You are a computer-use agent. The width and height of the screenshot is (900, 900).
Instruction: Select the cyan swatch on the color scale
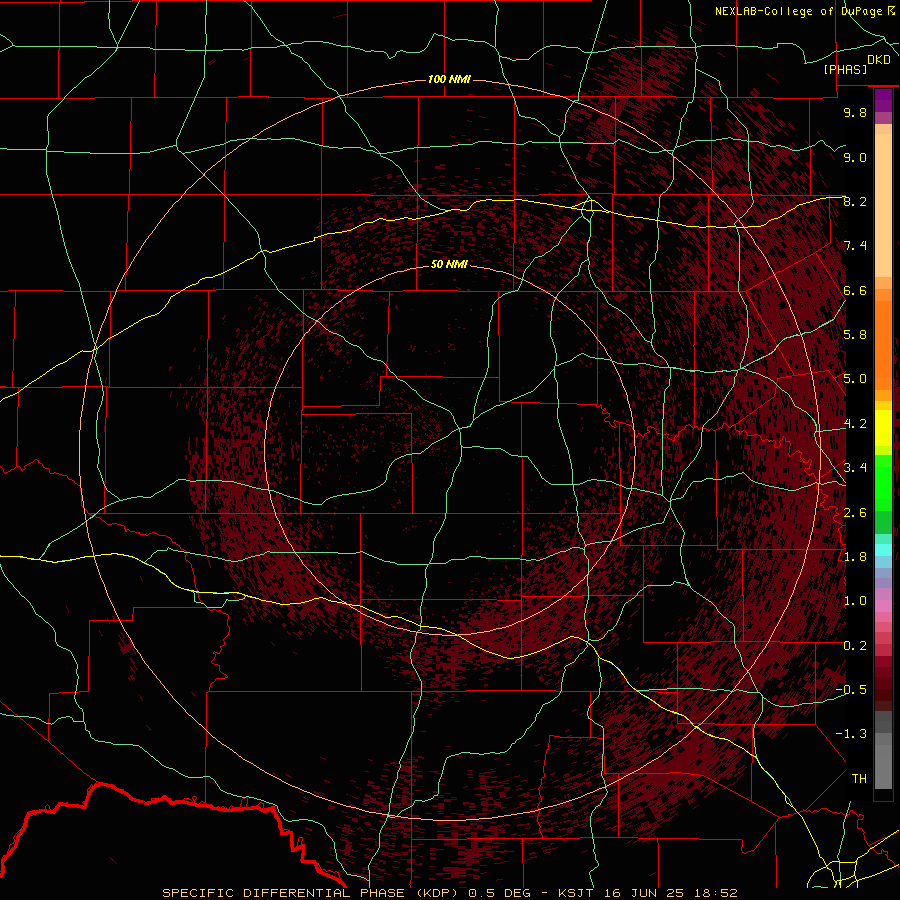(x=883, y=549)
